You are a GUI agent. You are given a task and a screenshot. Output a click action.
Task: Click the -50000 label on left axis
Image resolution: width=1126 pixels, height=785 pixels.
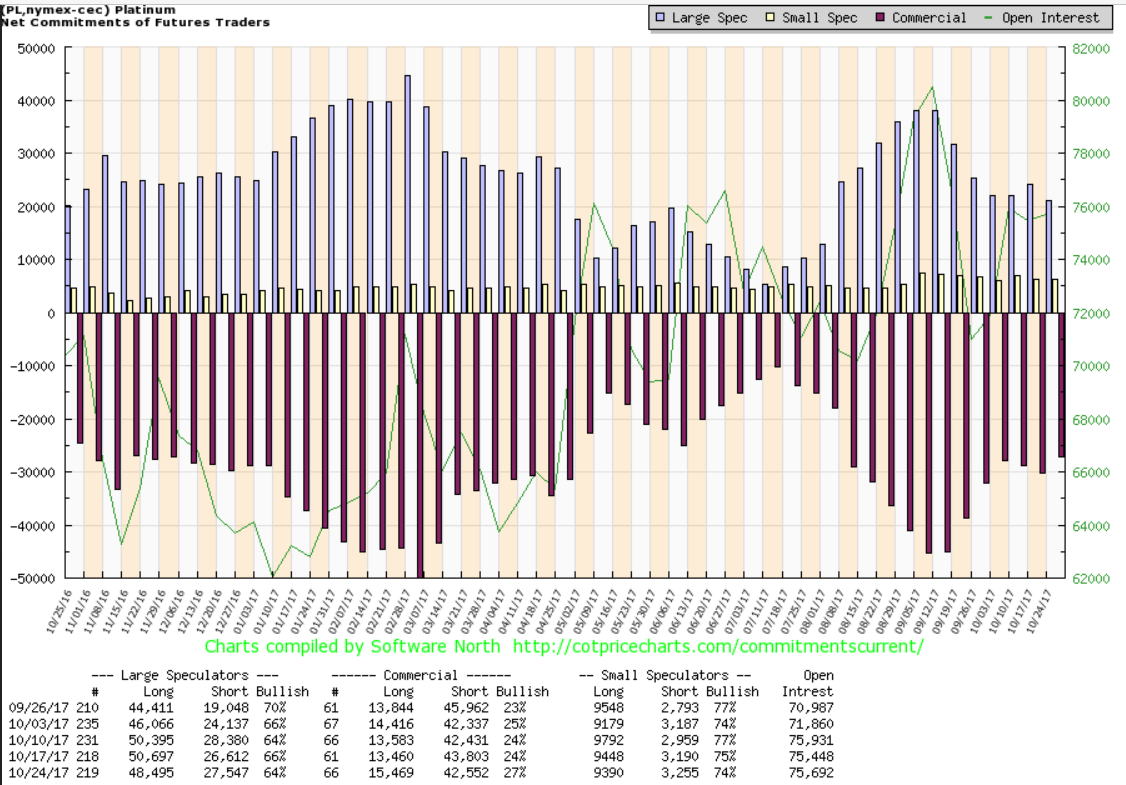click(x=33, y=578)
